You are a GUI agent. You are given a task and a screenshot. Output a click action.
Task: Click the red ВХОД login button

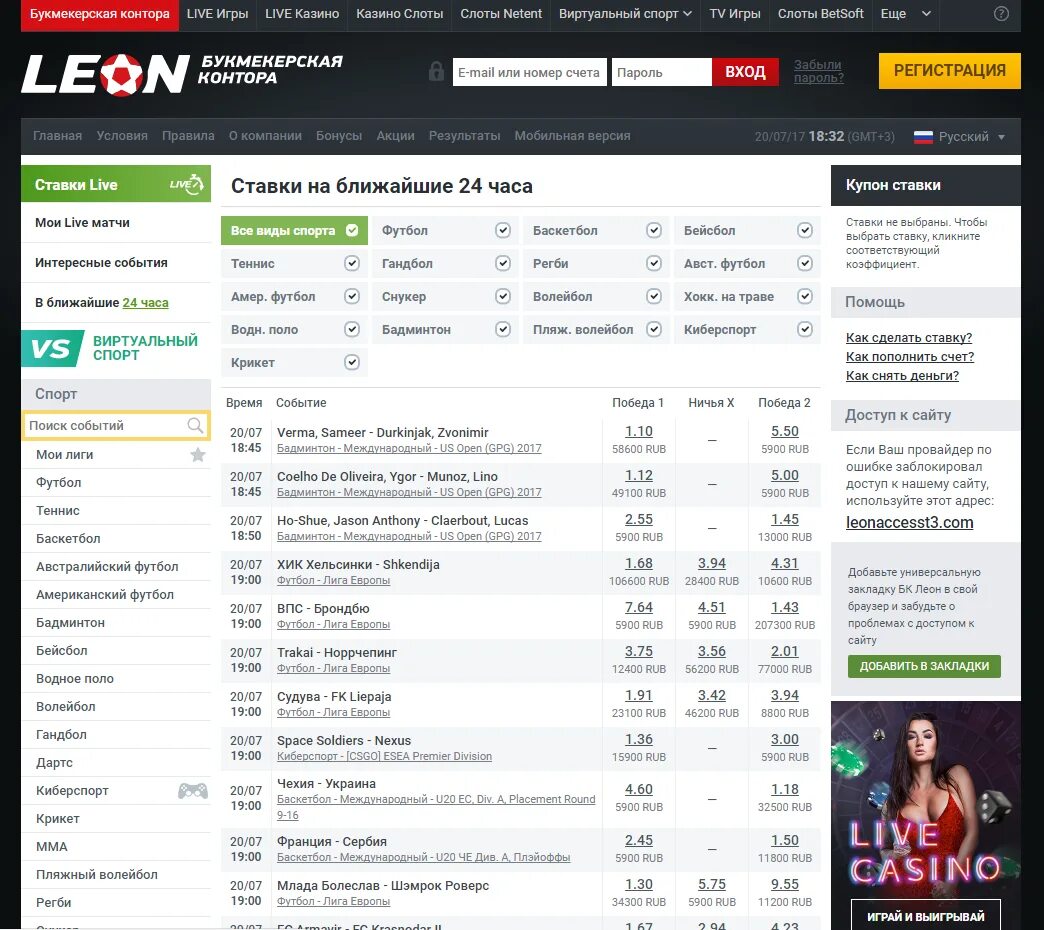point(745,72)
